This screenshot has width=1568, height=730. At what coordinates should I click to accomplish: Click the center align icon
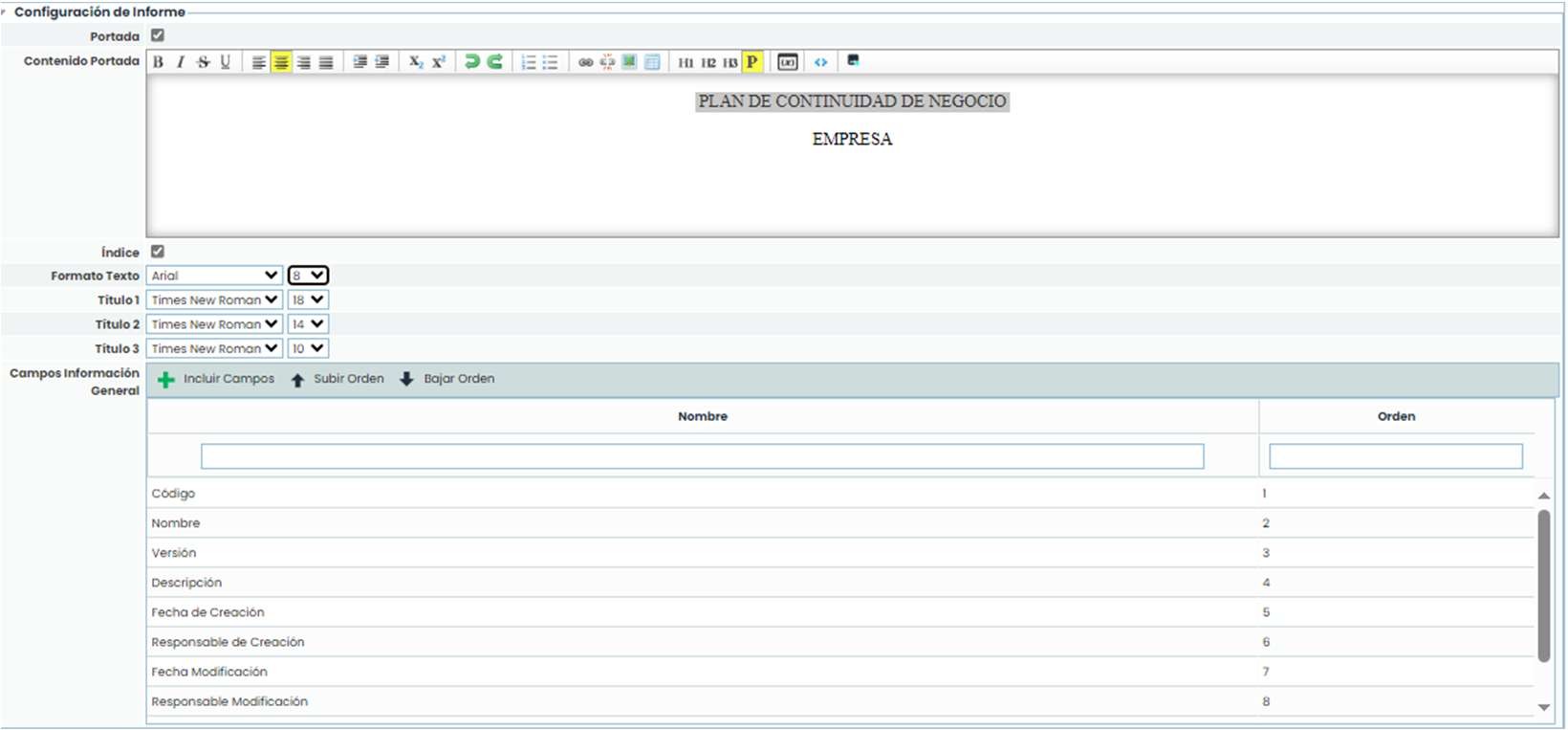point(281,62)
